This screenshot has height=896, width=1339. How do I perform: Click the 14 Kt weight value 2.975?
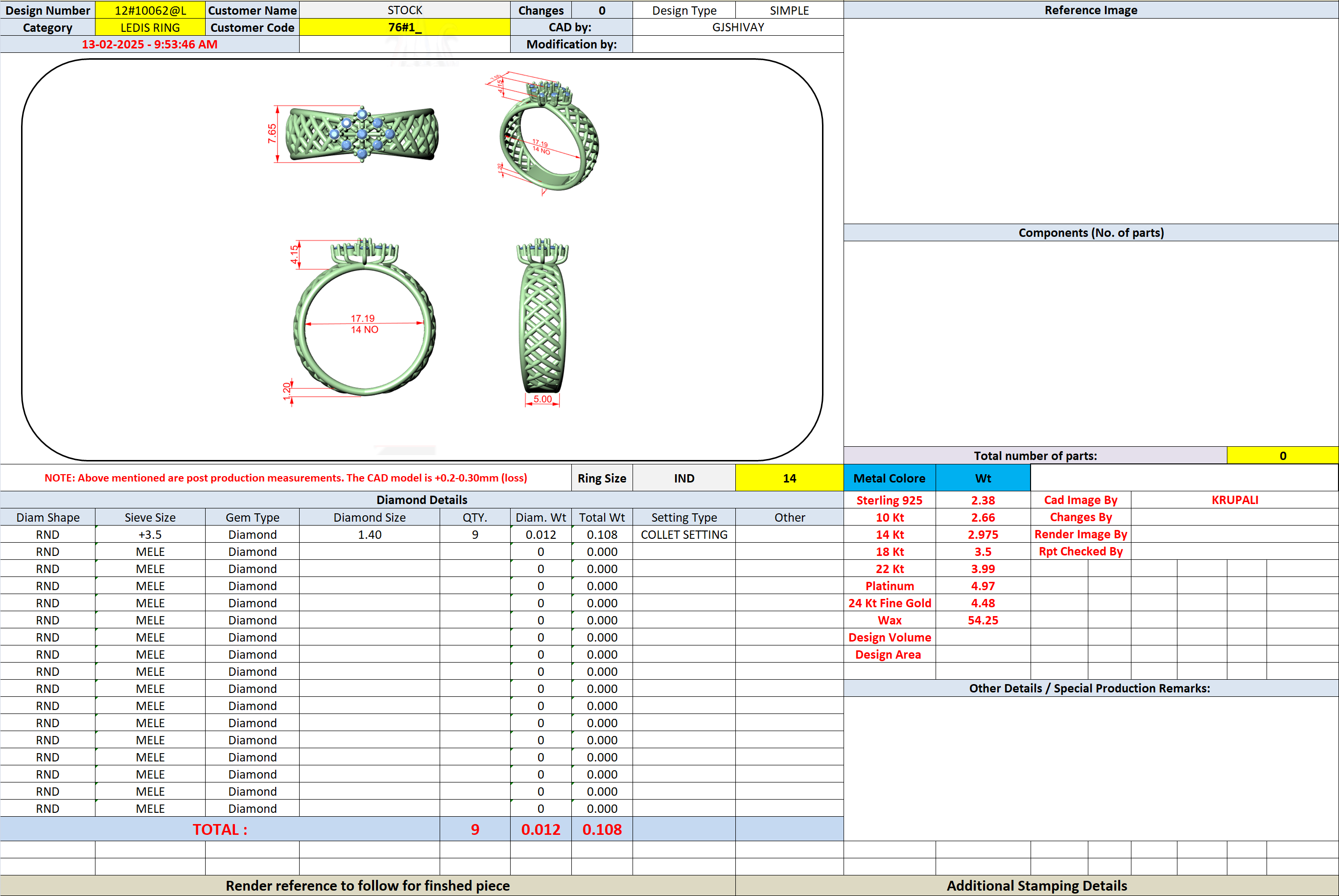click(x=983, y=534)
